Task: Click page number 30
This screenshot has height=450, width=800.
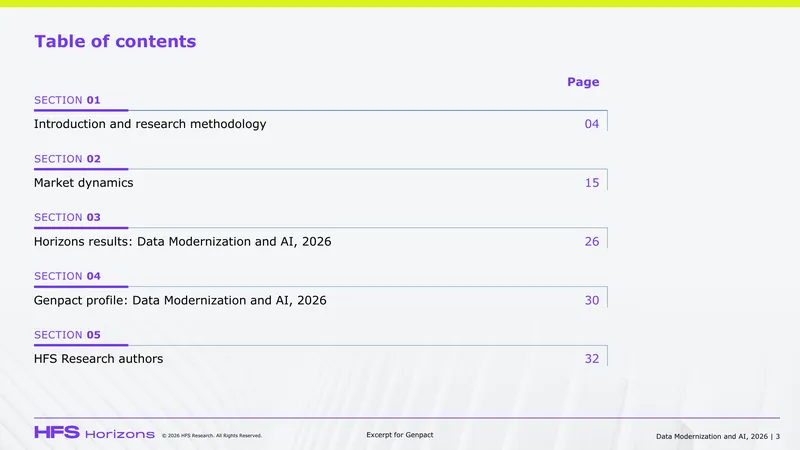Action: pos(592,300)
